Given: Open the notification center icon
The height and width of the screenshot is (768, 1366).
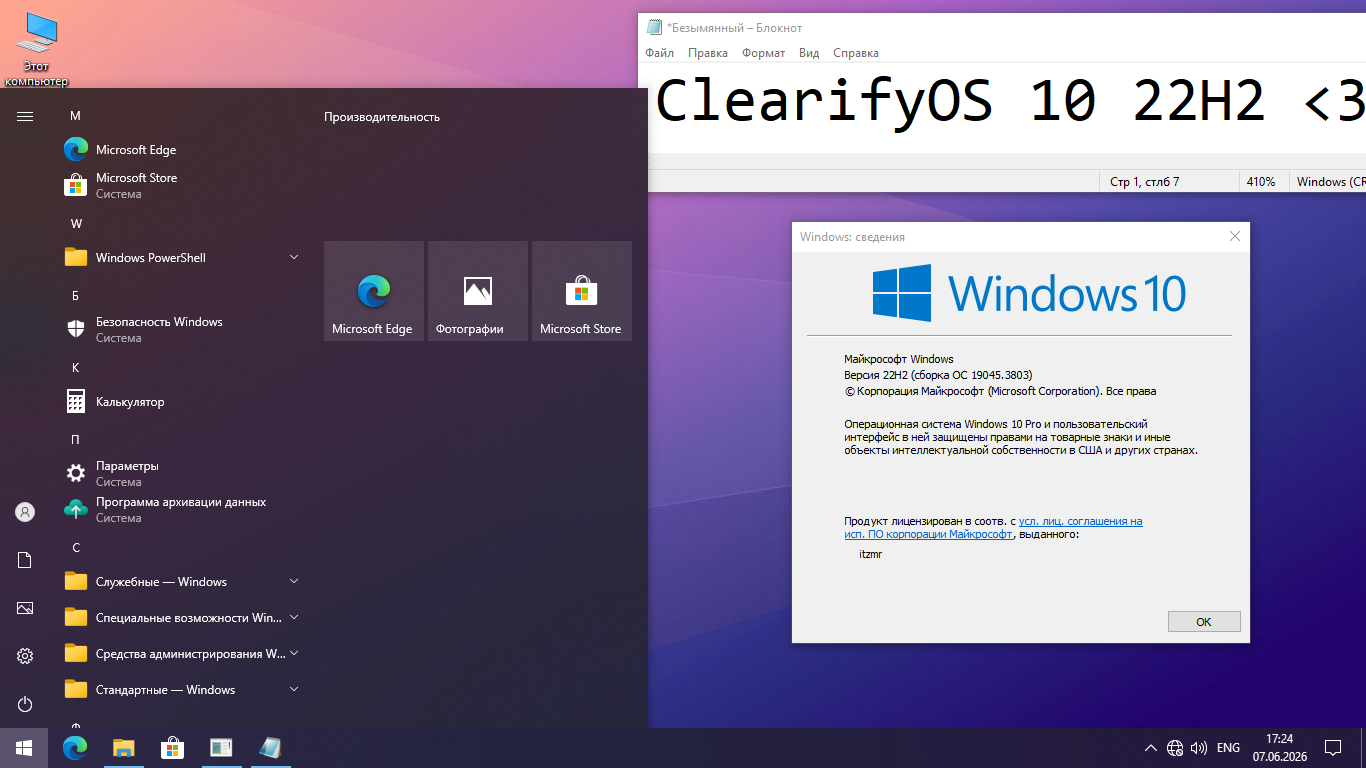Looking at the screenshot, I should tap(1332, 748).
